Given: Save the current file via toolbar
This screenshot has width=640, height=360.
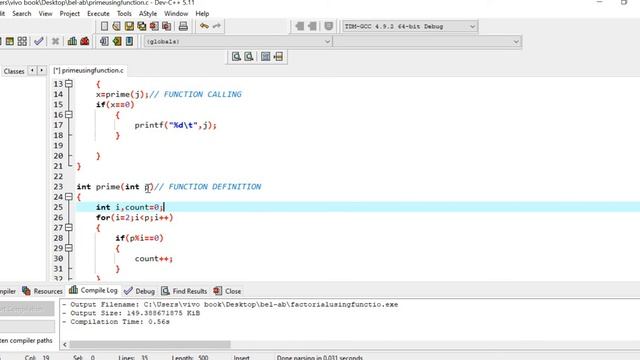Looking at the screenshot, I should click(129, 27).
